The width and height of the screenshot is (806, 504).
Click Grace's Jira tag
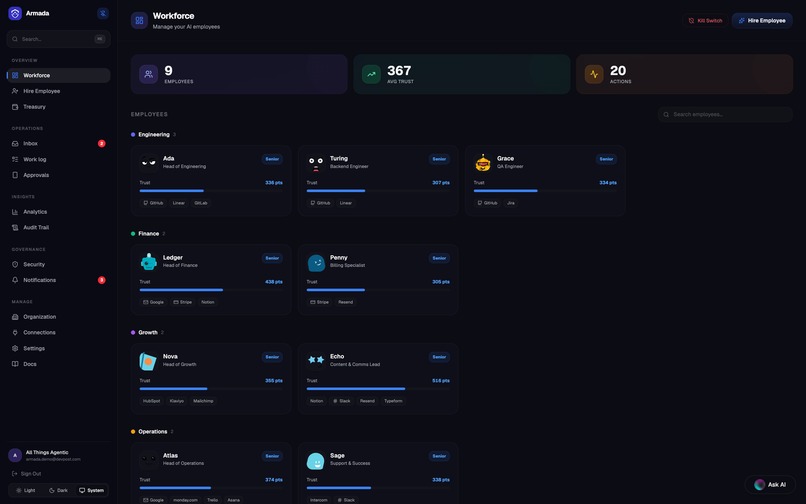pos(511,203)
